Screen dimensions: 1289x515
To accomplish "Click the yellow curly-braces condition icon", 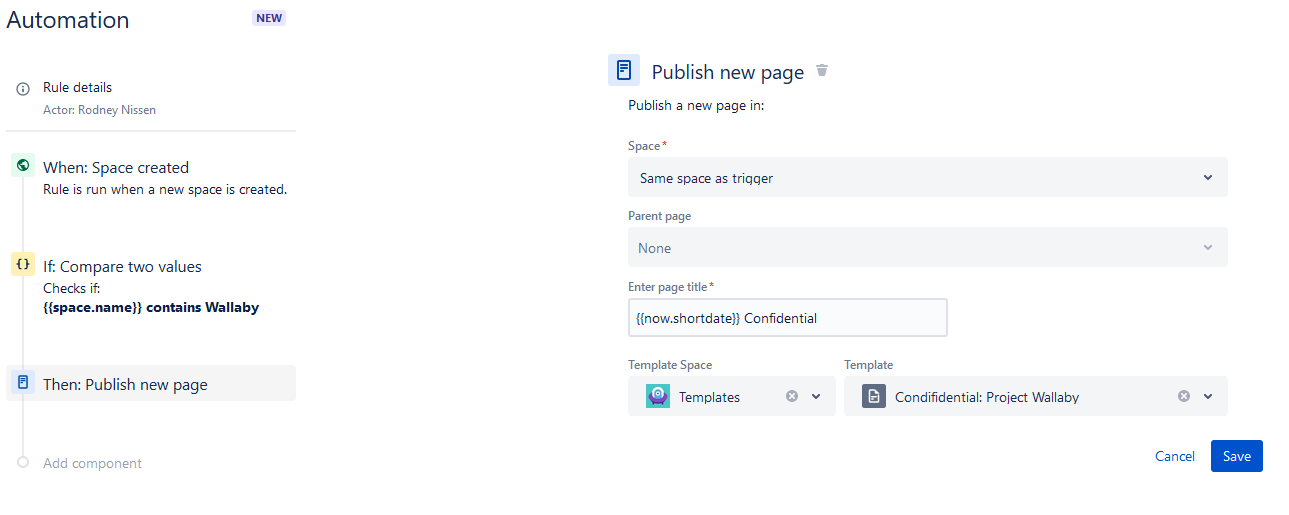I will [23, 264].
